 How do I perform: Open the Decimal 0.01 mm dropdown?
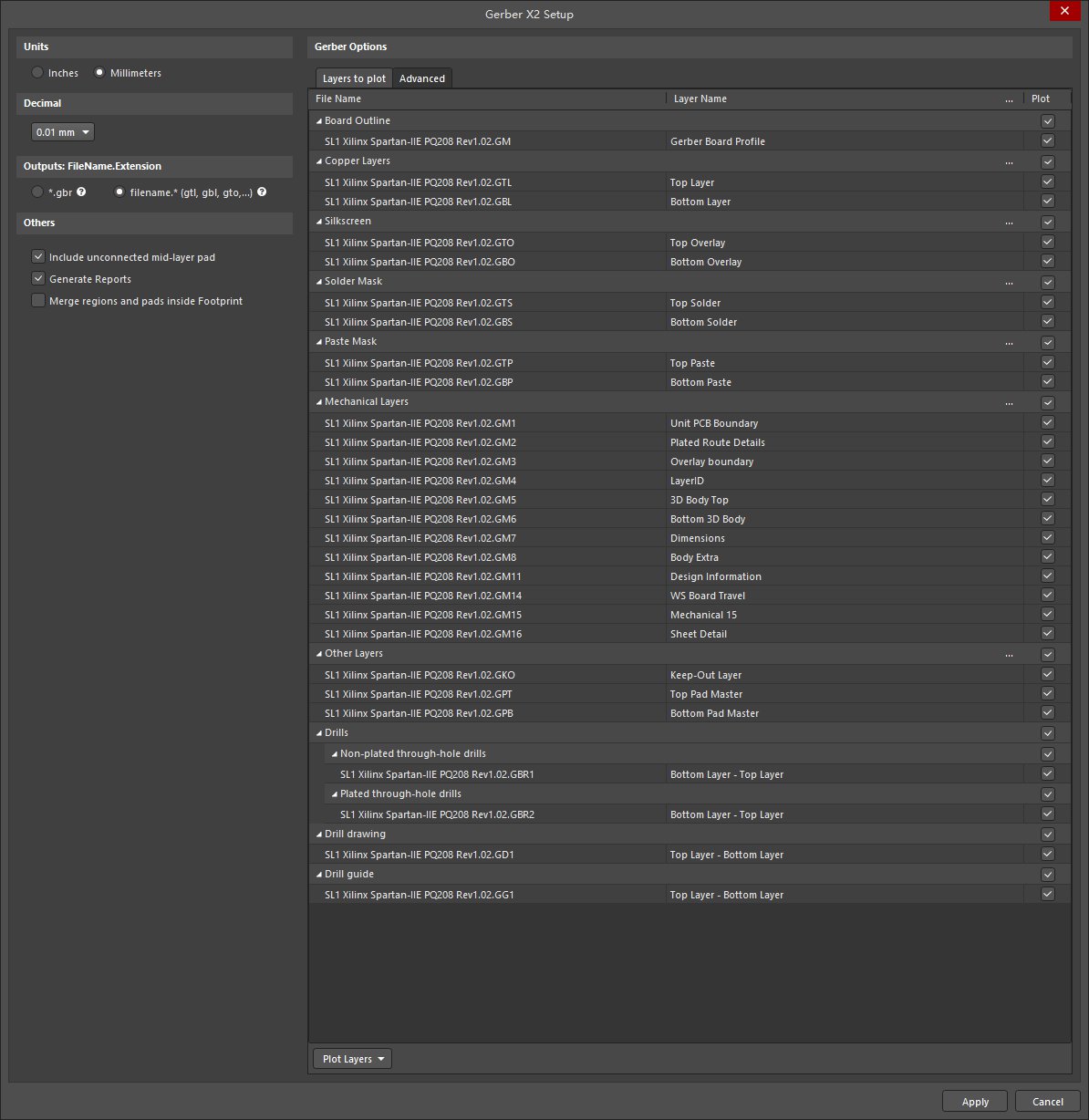(x=63, y=132)
